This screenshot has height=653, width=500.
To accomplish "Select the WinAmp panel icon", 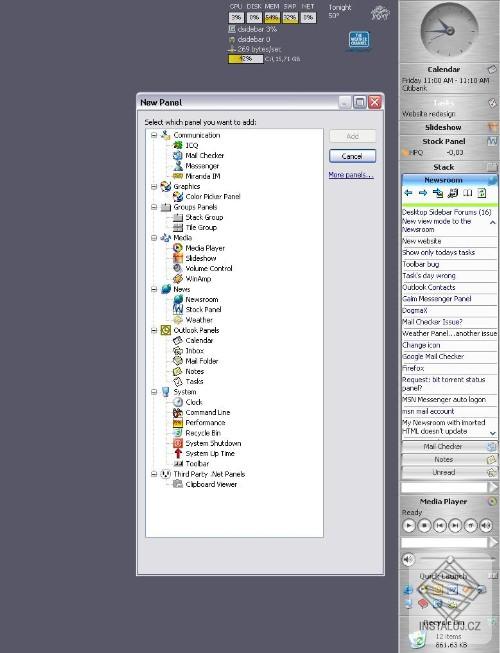I will [x=178, y=279].
